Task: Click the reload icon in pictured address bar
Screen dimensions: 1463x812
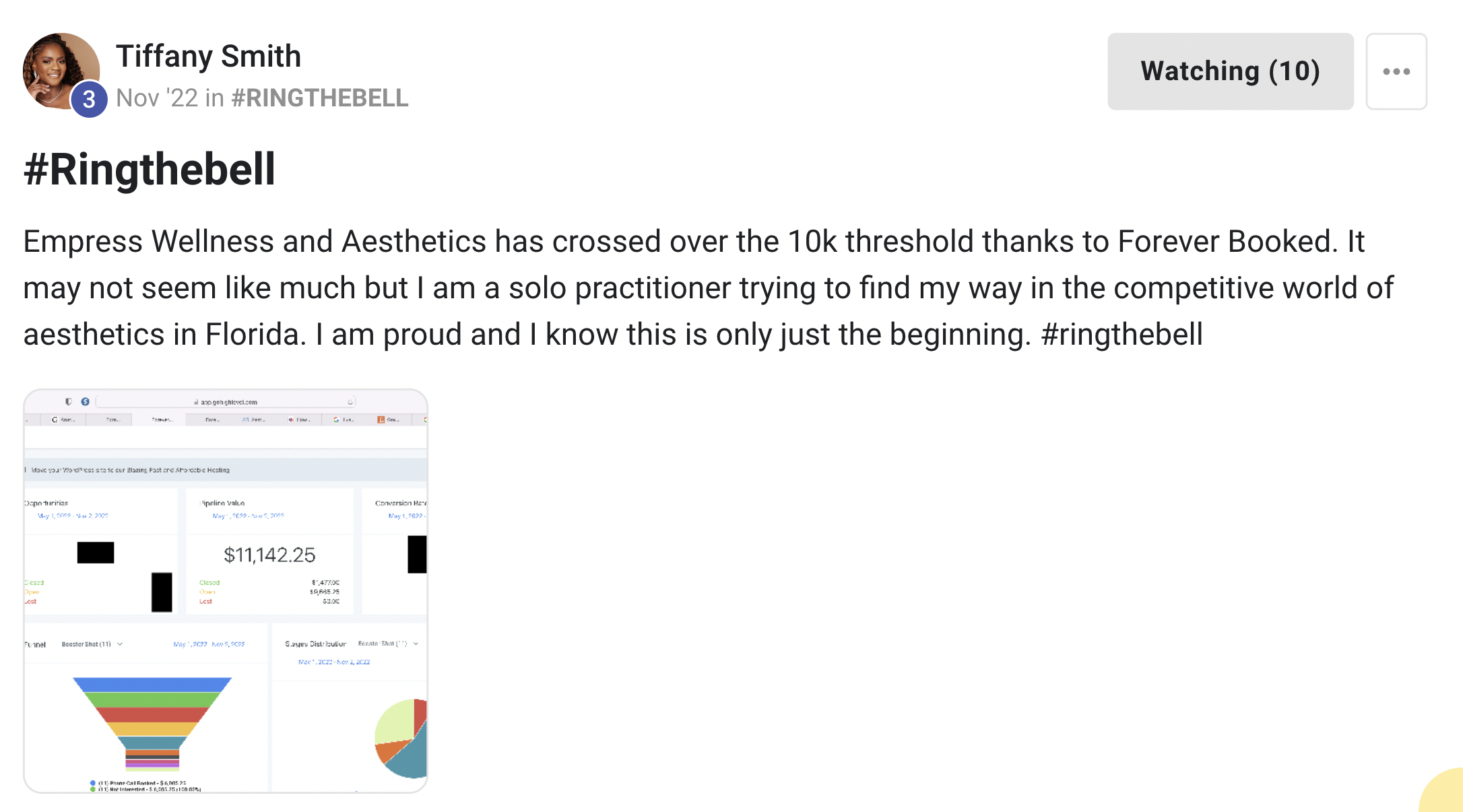Action: pyautogui.click(x=350, y=402)
